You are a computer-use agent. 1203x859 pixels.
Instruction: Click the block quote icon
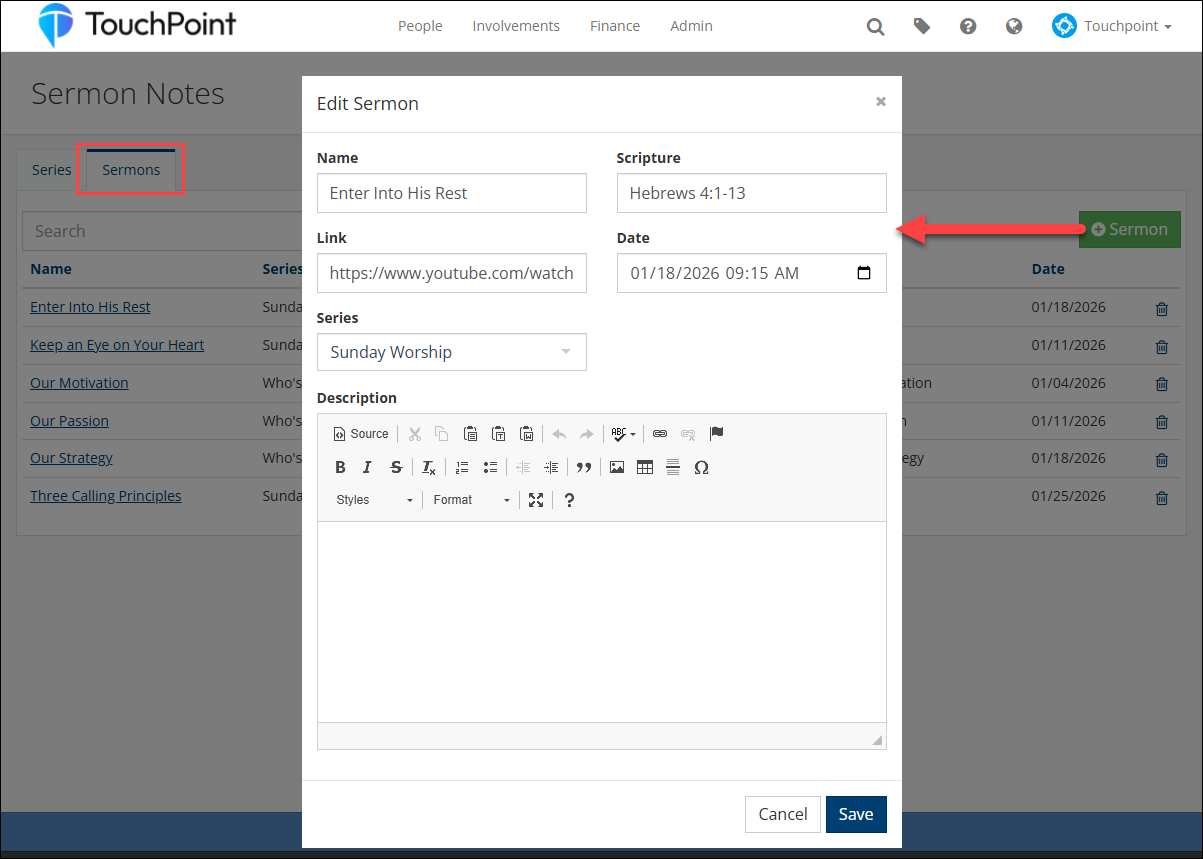click(x=584, y=467)
